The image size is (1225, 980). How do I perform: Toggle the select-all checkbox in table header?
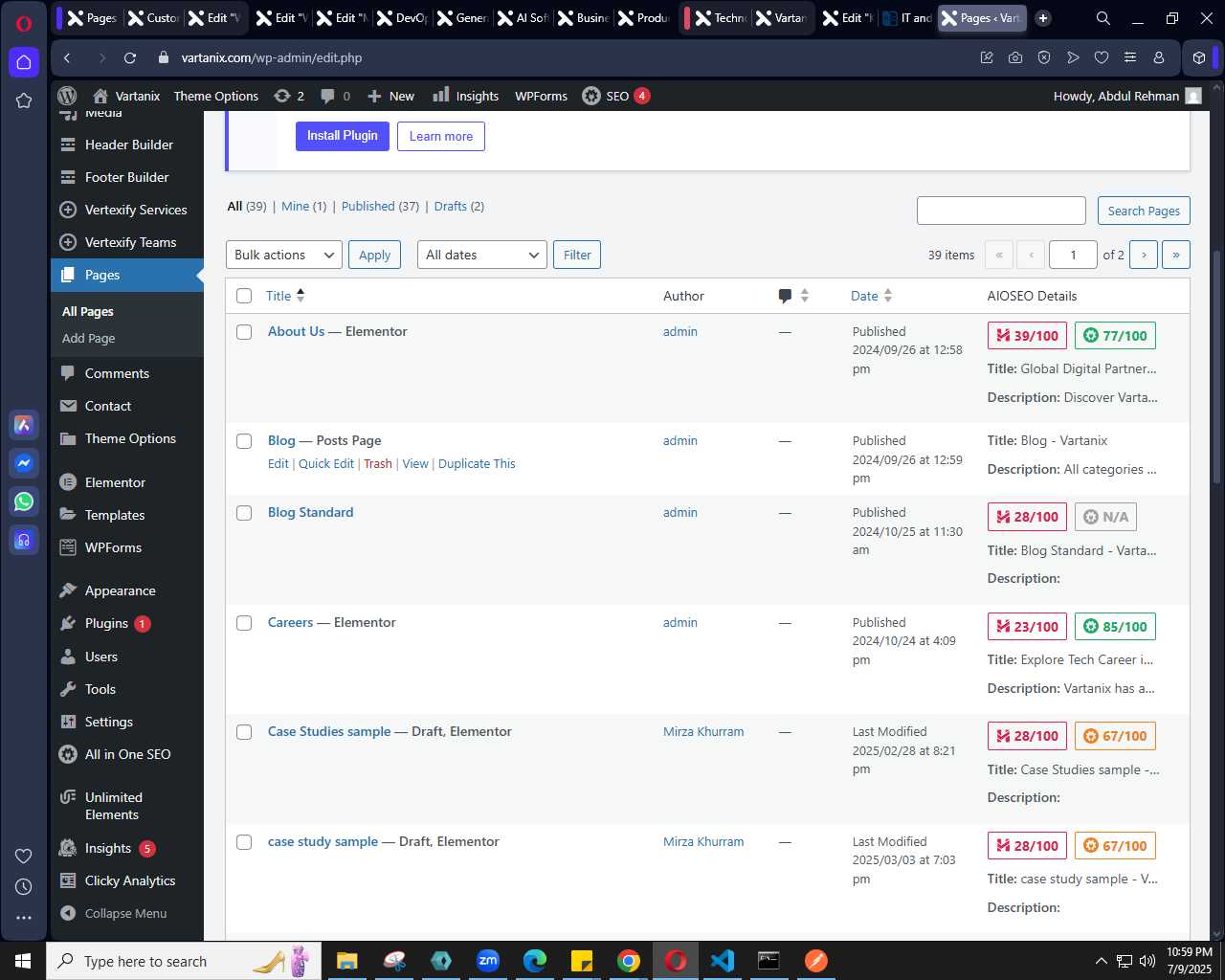pos(244,296)
